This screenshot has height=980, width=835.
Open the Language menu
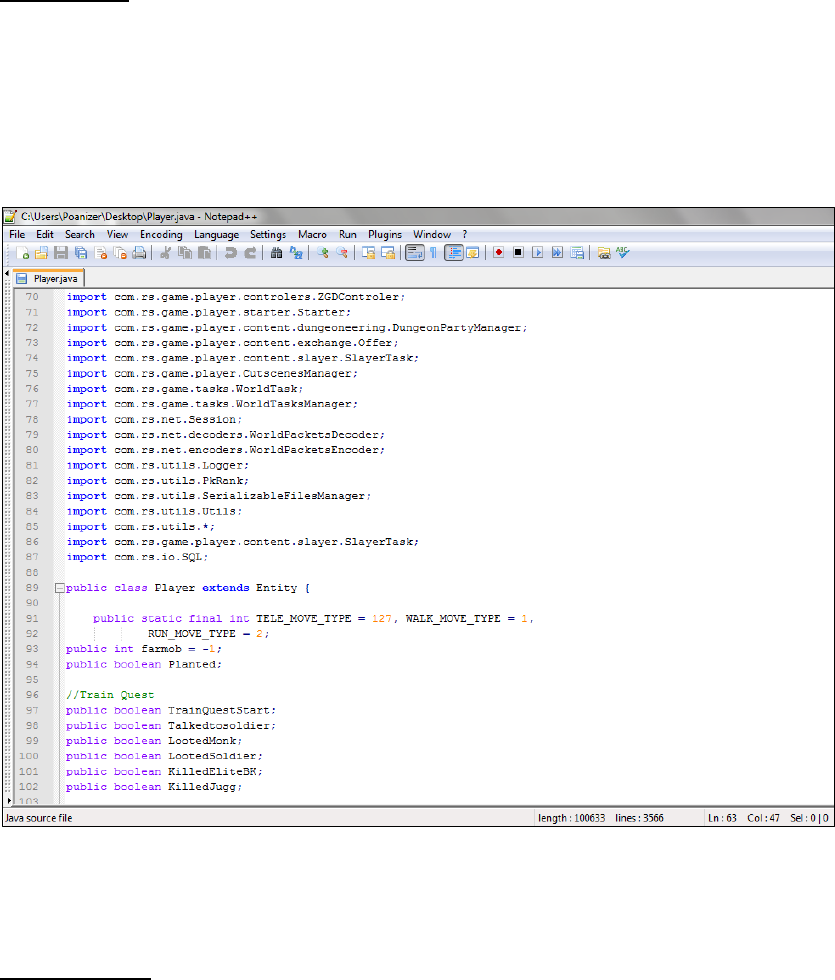coord(216,234)
